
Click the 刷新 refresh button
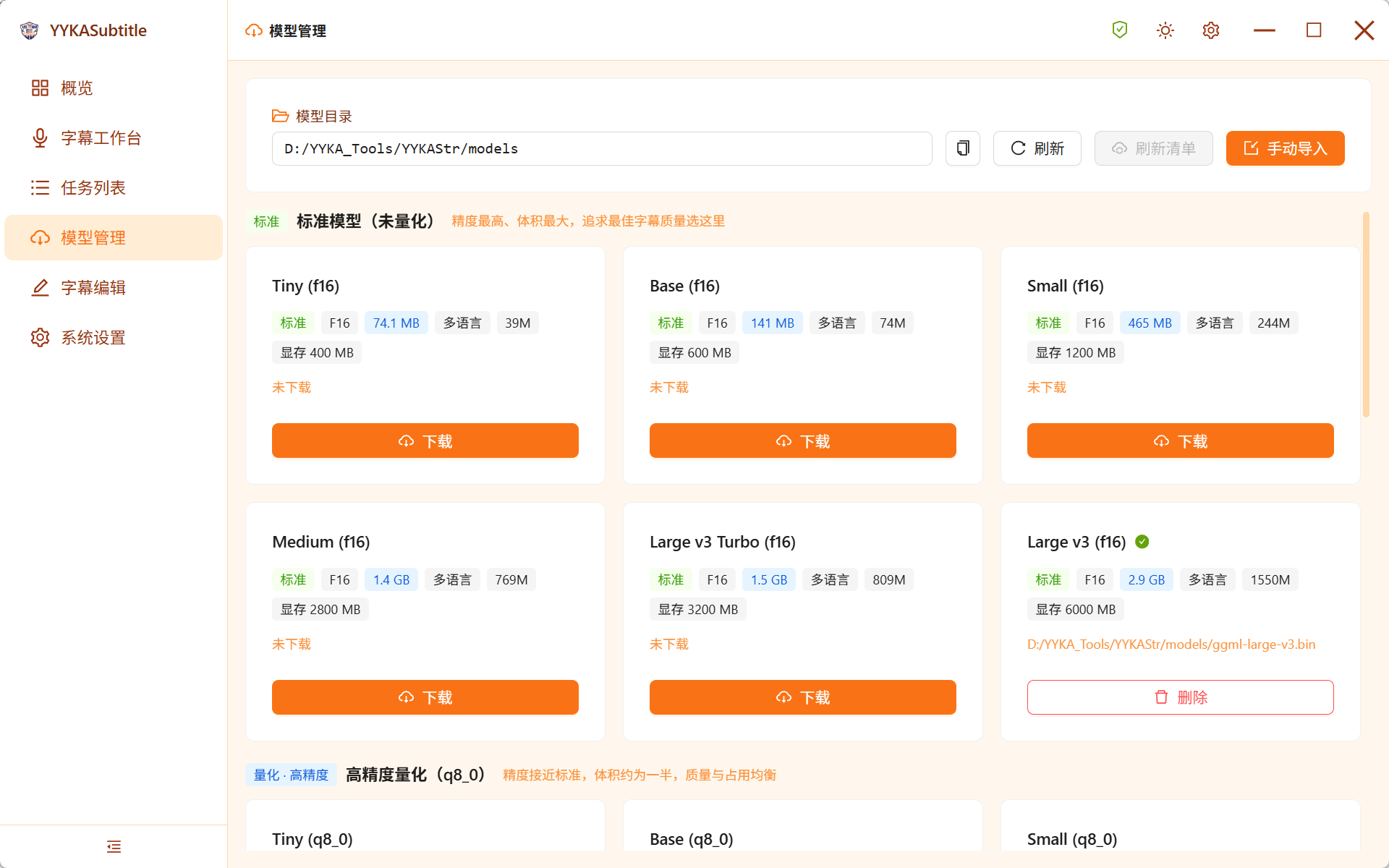coord(1037,148)
